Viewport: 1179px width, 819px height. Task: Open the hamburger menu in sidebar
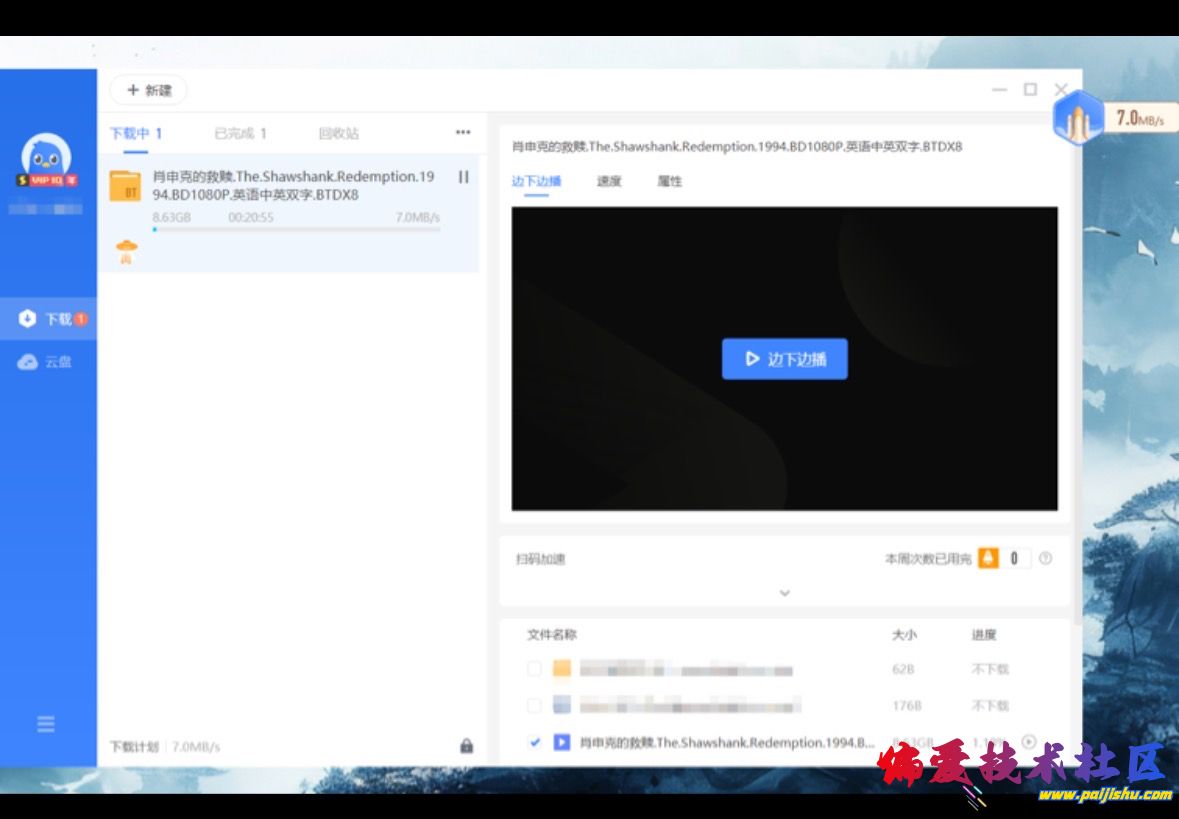pyautogui.click(x=46, y=725)
